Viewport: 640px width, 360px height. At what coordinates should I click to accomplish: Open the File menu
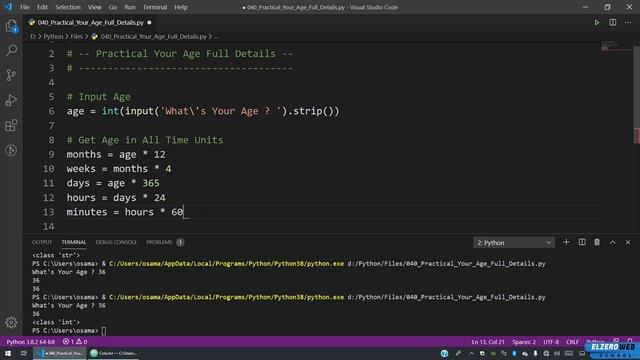[x=25, y=7]
